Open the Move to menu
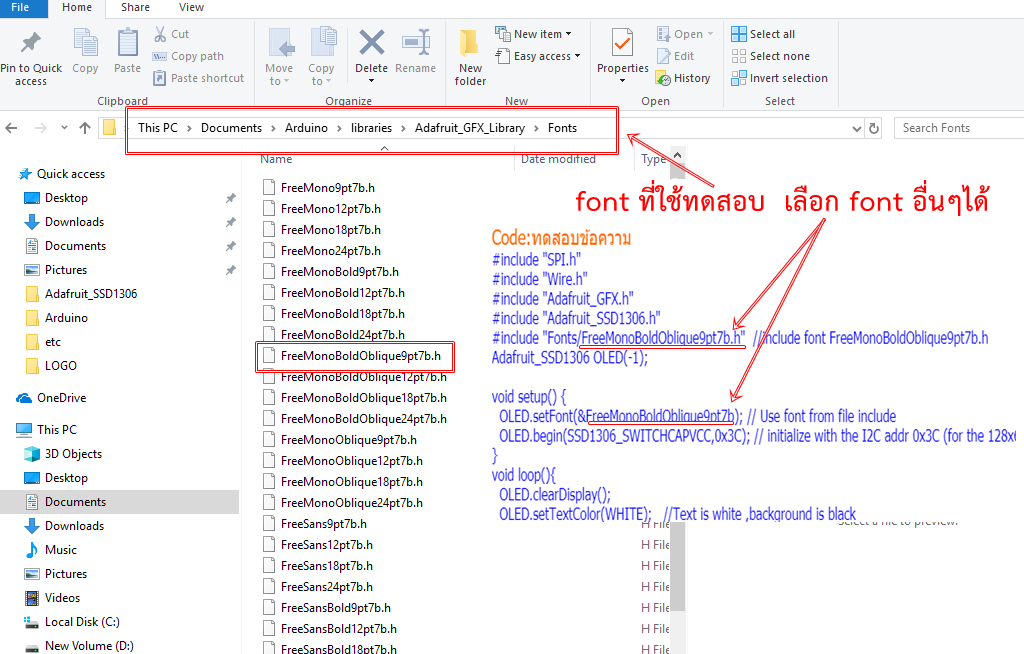This screenshot has width=1024, height=654. click(x=279, y=57)
